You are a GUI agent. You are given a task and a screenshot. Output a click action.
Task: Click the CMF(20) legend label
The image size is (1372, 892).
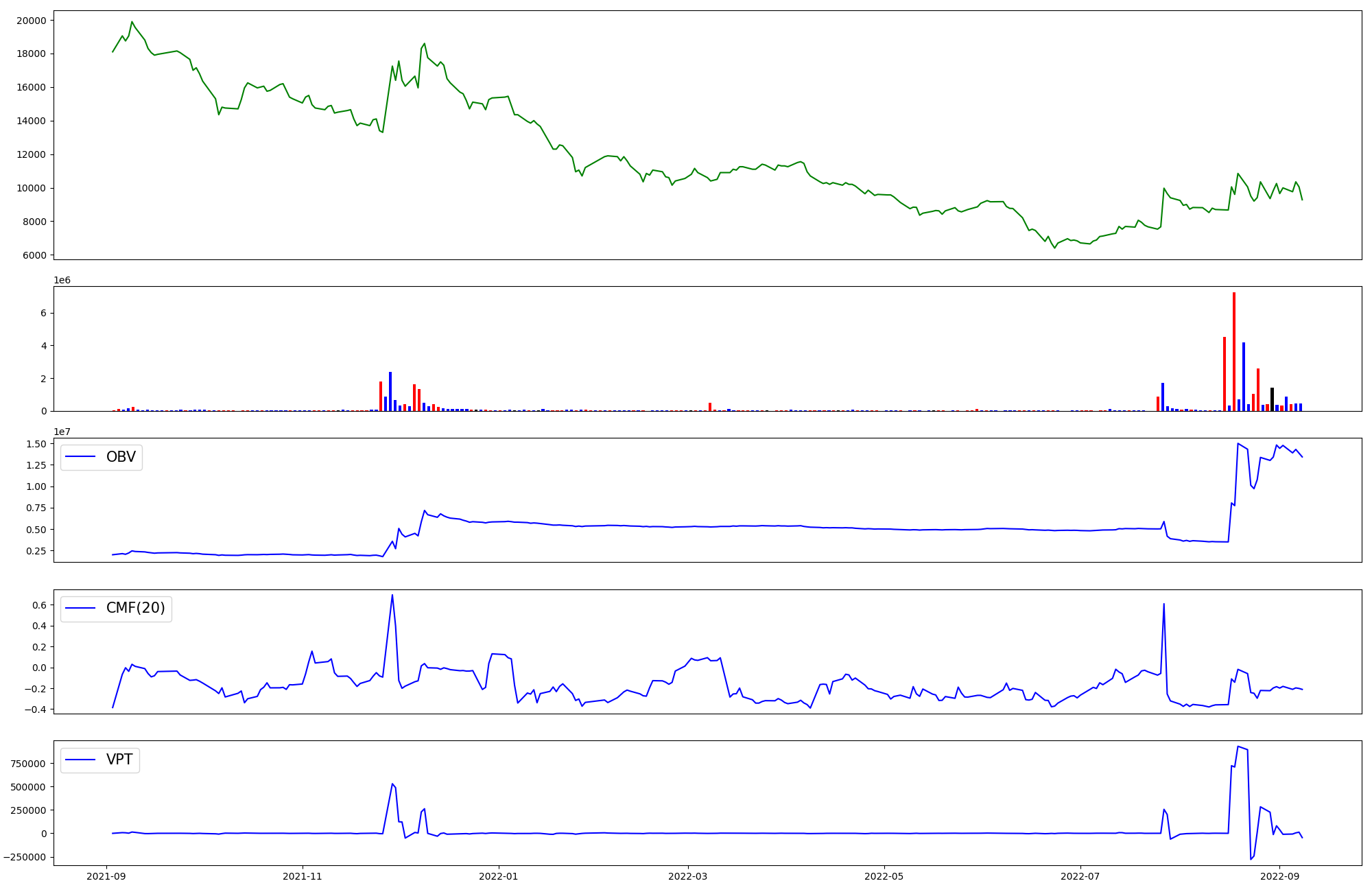pos(135,608)
